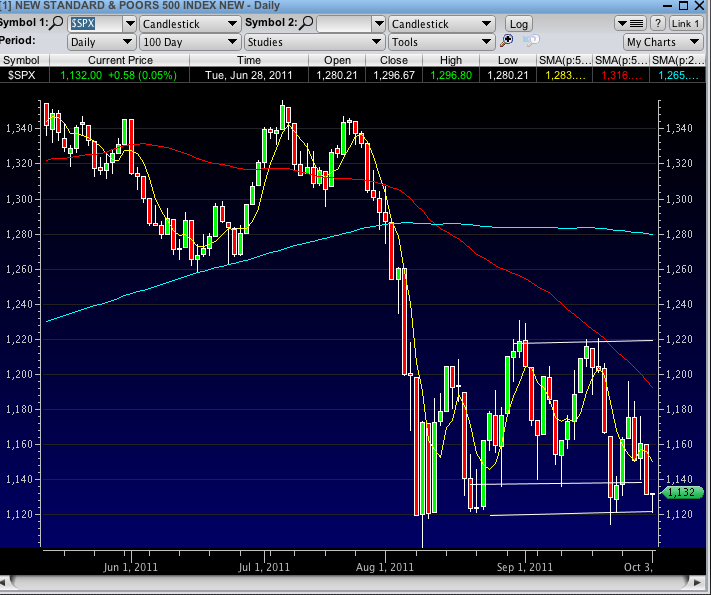Click the Link 1 button
Image resolution: width=711 pixels, height=595 pixels.
(686, 23)
